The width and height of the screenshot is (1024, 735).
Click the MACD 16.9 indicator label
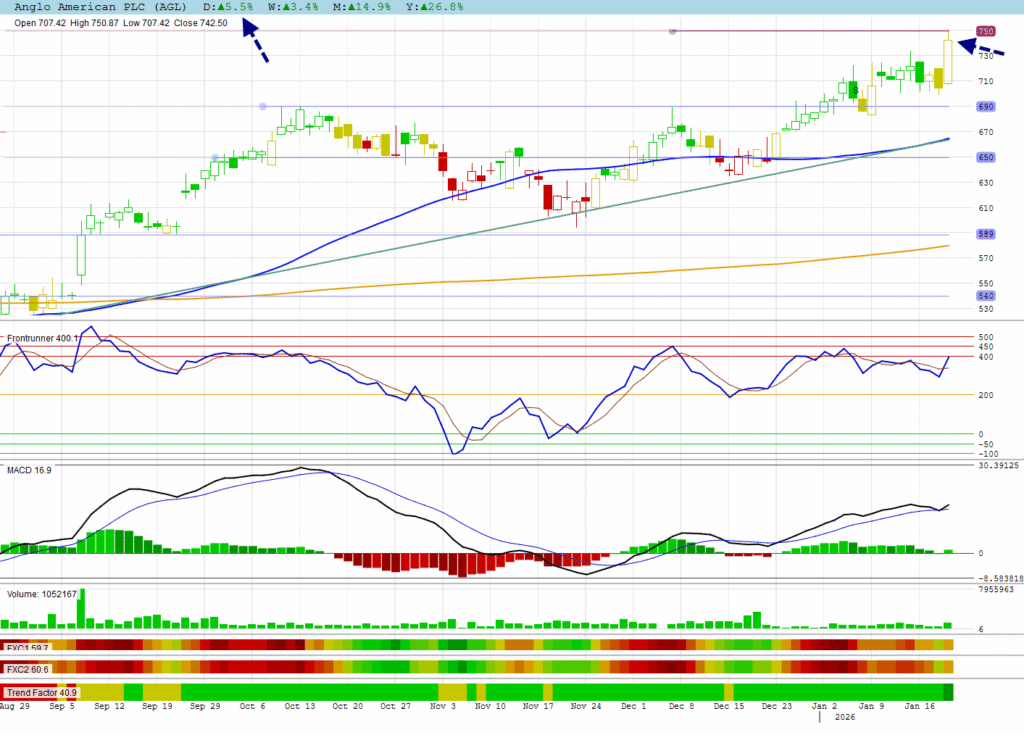click(x=29, y=469)
